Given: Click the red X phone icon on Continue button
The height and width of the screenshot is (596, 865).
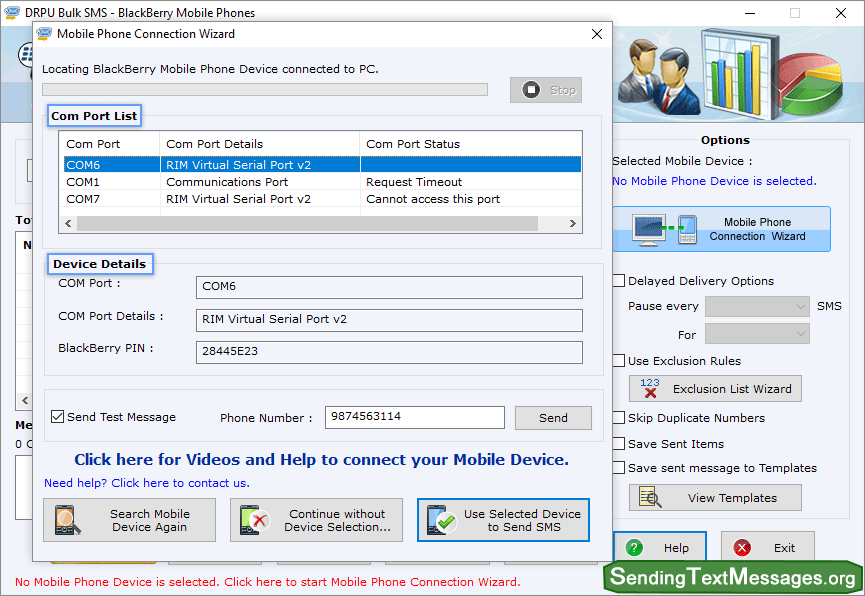Looking at the screenshot, I should pyautogui.click(x=254, y=520).
